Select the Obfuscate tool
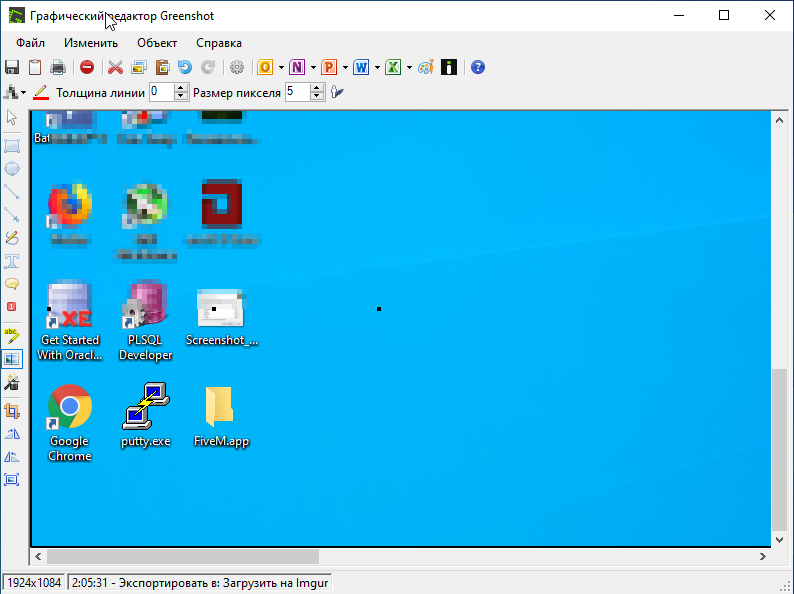Screen dimensions: 794x594 (x=12, y=359)
